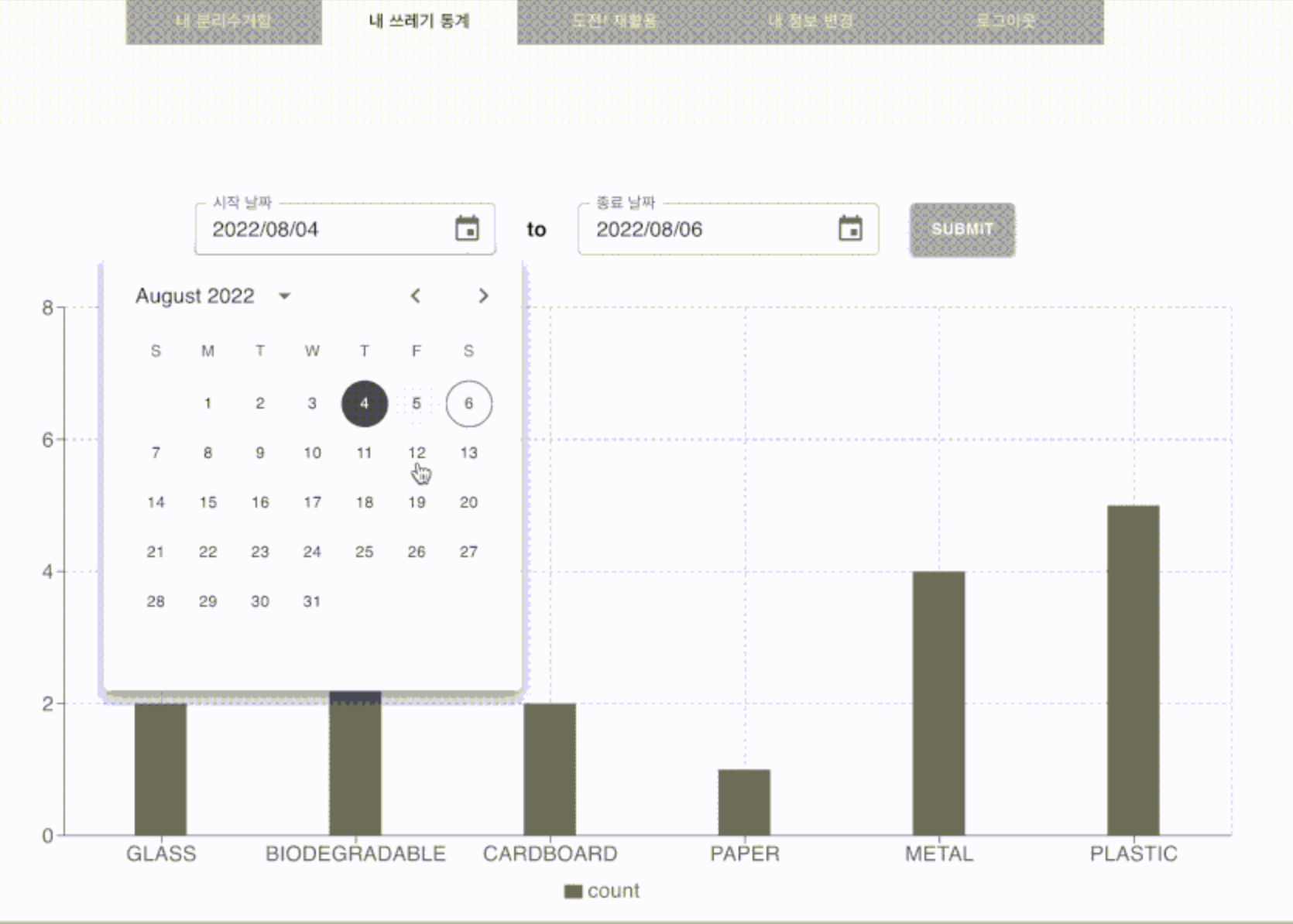This screenshot has width=1293, height=924.
Task: Open the 도전! 재활용 tab
Action: pyautogui.click(x=615, y=21)
